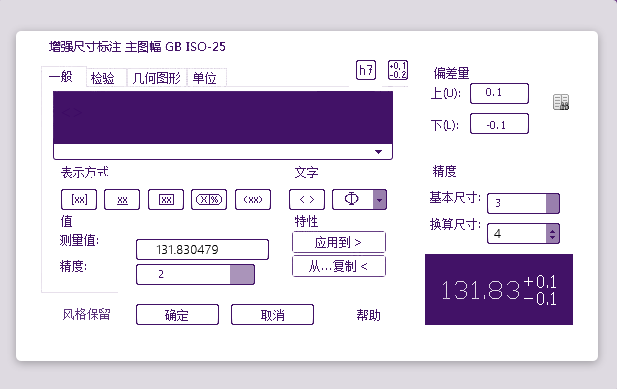Image resolution: width=617 pixels, height=389 pixels.
Task: Click the 131.83 dimension preview panel
Action: 499,289
